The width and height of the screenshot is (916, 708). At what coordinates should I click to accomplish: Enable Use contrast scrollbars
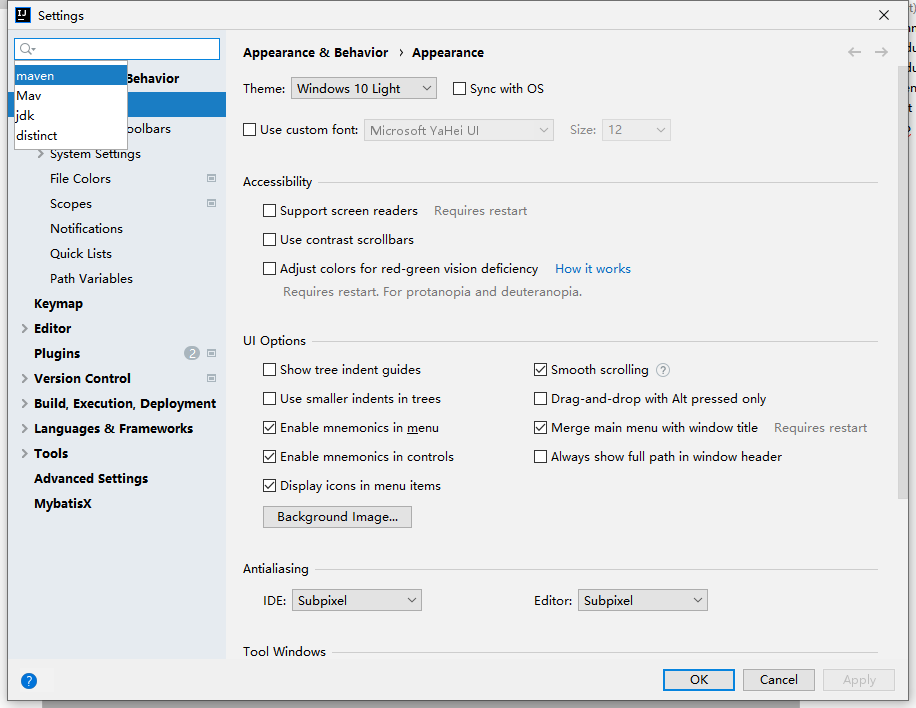(x=269, y=240)
